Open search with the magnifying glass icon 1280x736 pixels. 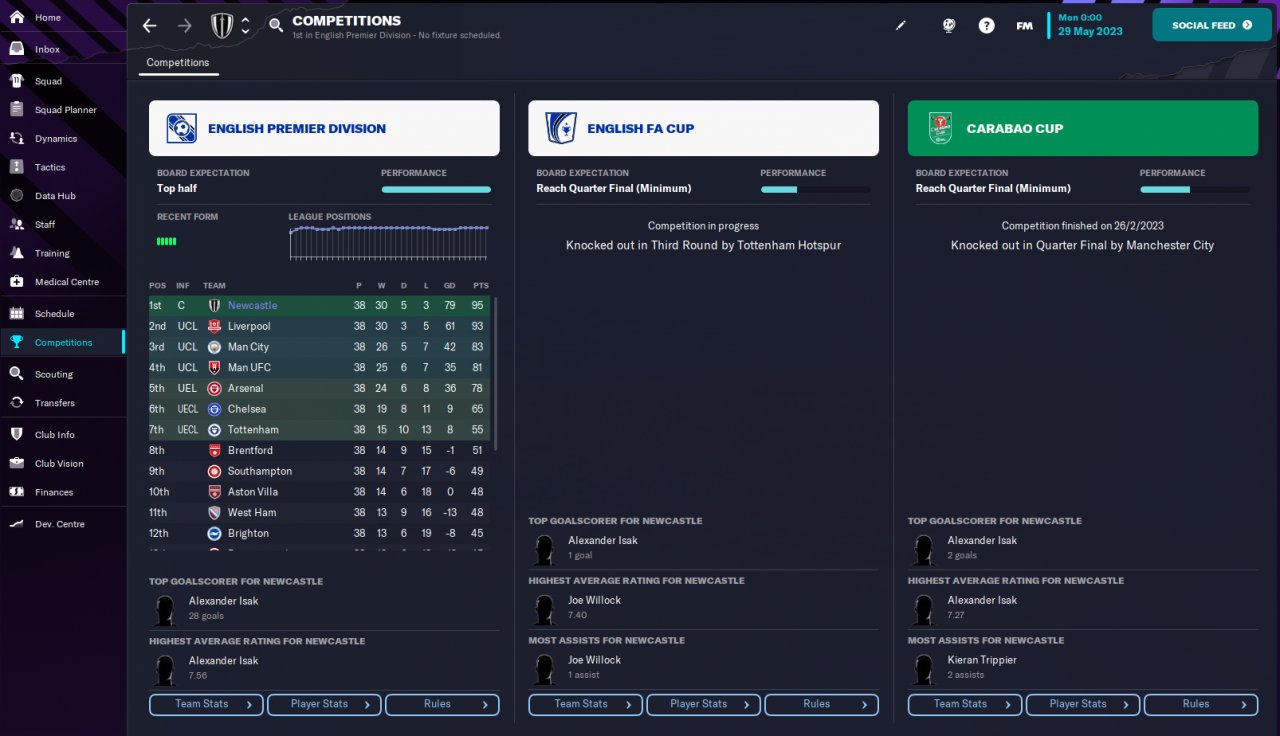point(276,26)
